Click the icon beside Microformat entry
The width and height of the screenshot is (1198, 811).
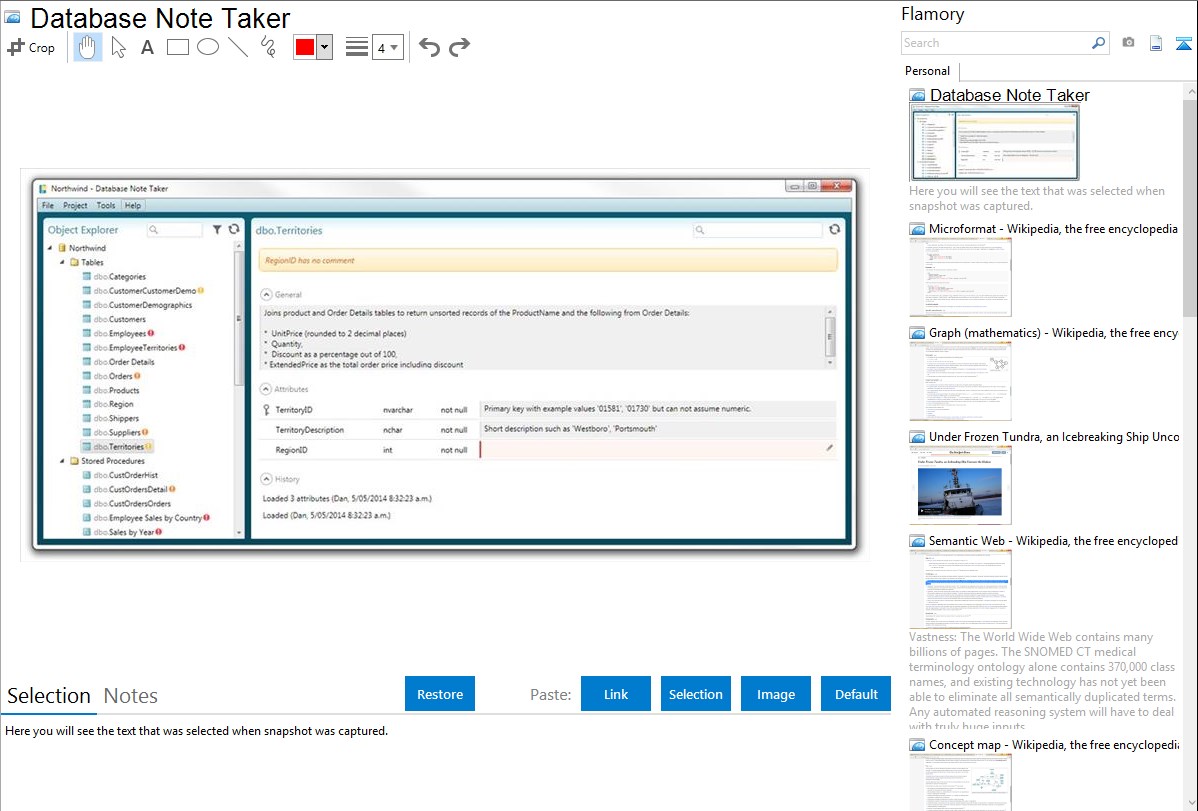point(917,229)
